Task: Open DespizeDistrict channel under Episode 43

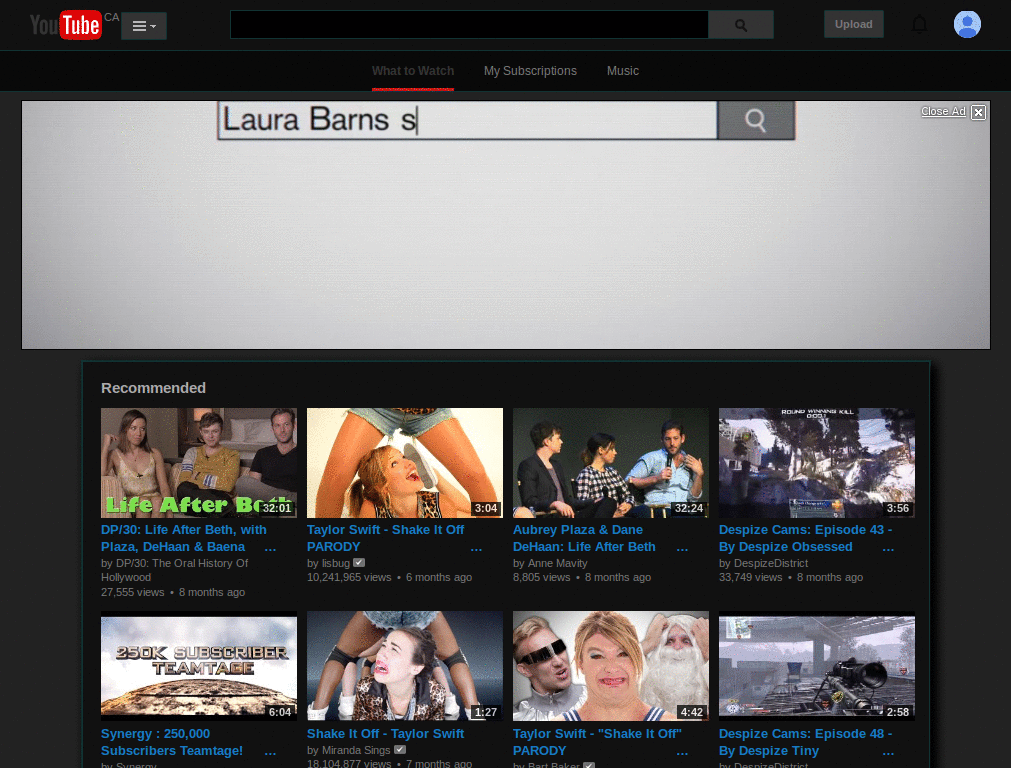Action: point(771,563)
